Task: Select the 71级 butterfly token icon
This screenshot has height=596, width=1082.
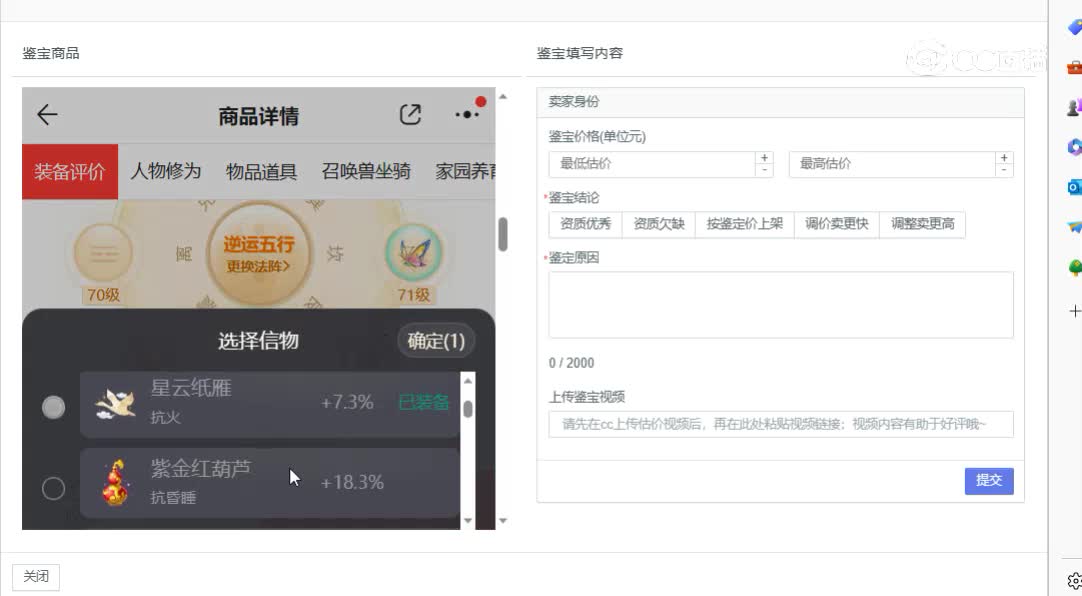Action: click(413, 253)
